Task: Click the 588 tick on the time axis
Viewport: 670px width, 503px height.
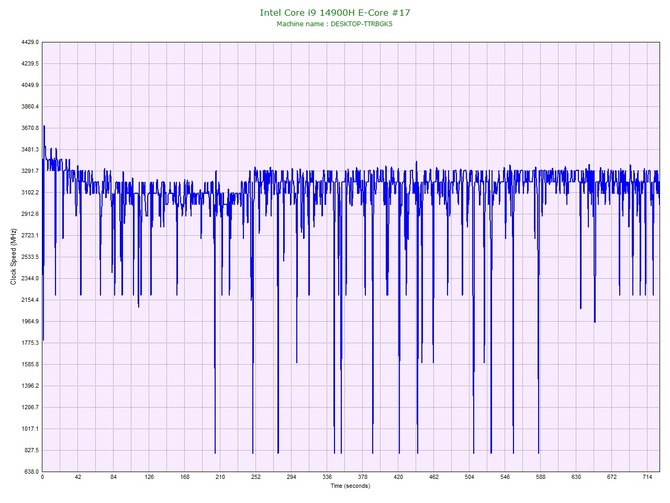Action: (x=541, y=477)
